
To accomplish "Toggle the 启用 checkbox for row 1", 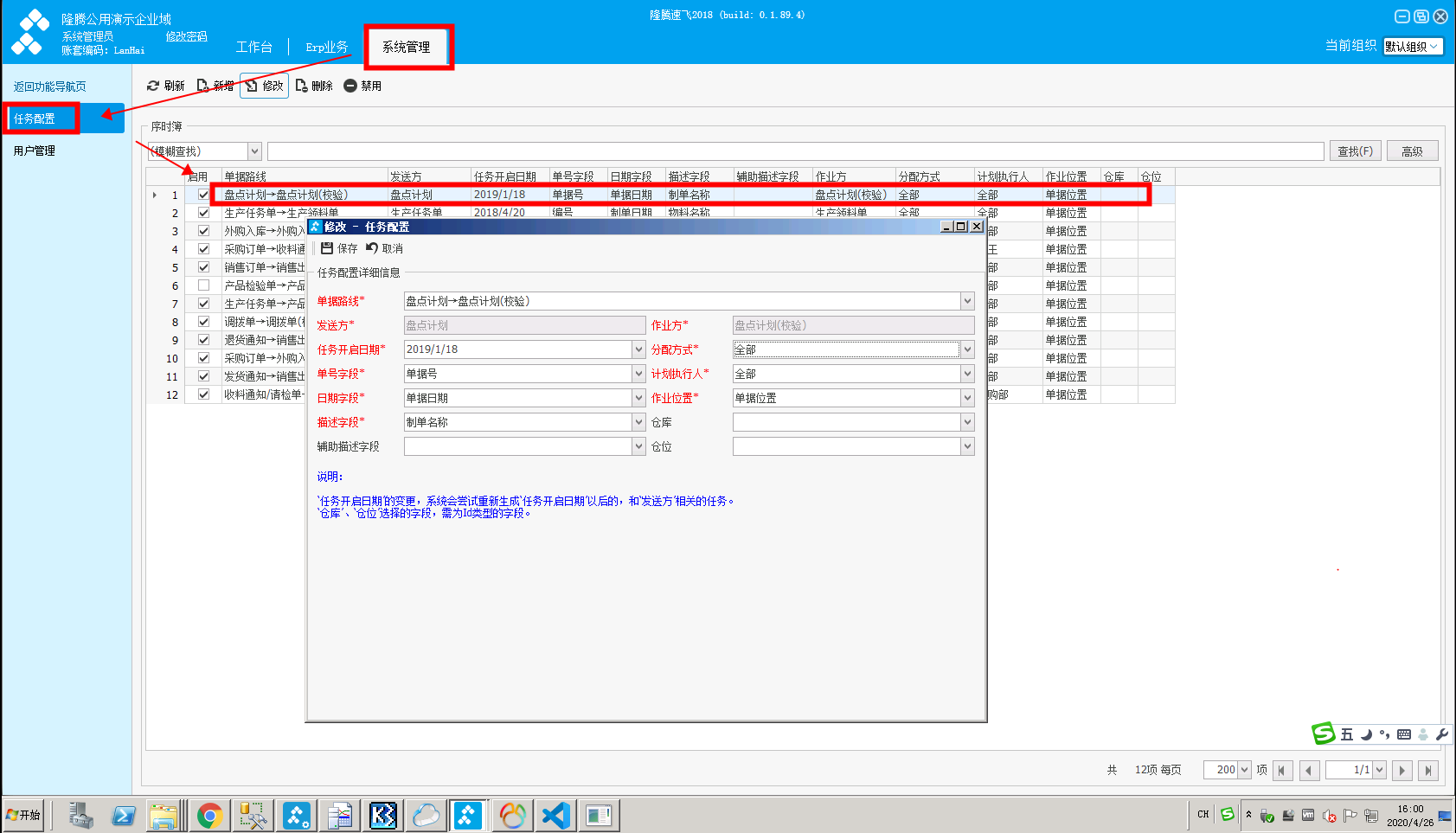I will coord(203,195).
